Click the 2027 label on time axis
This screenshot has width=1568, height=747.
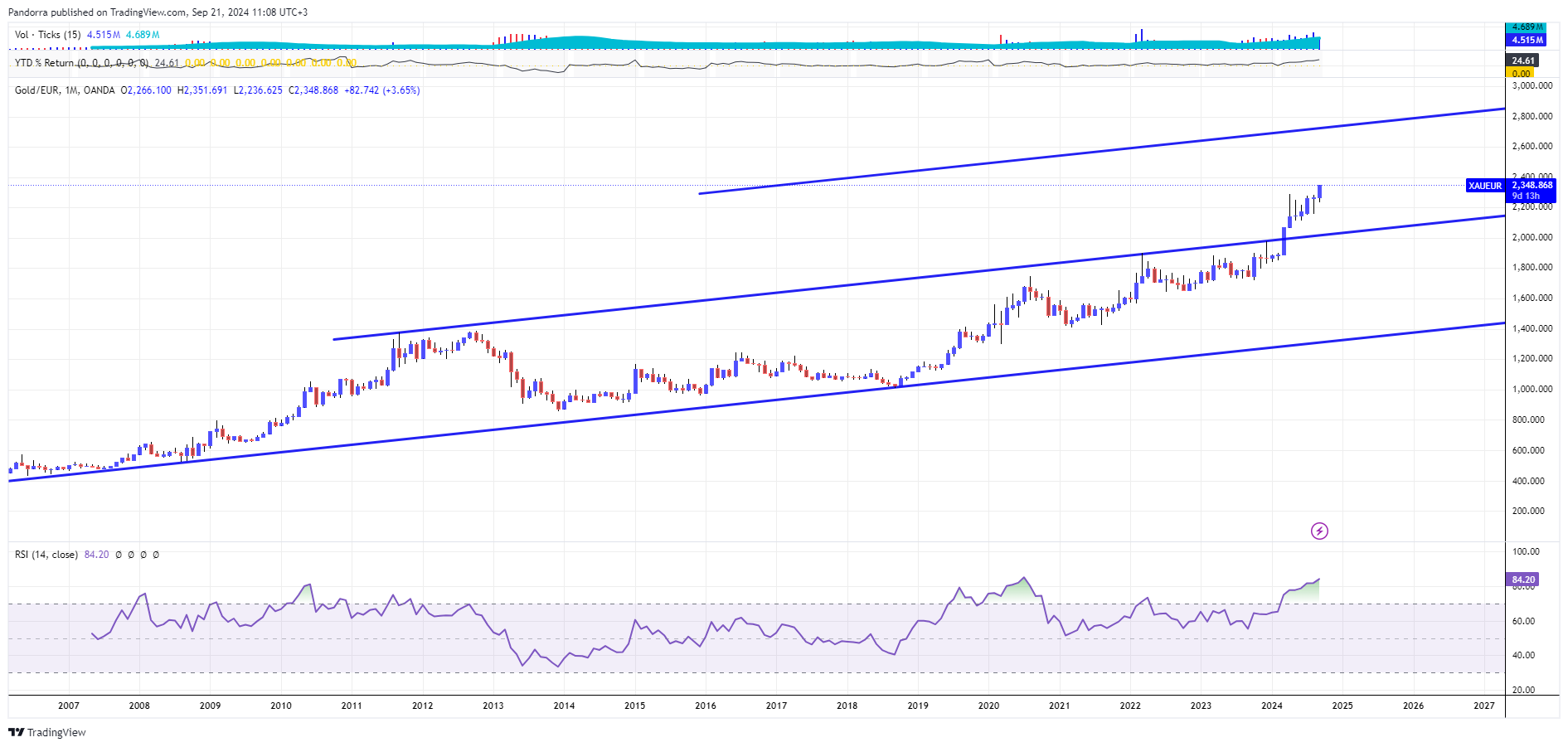pos(1484,706)
